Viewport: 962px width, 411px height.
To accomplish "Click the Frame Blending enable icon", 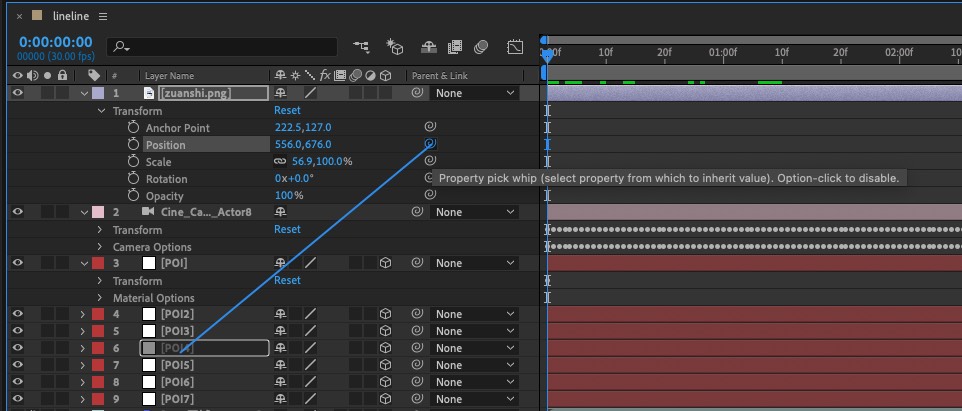I will 455,47.
